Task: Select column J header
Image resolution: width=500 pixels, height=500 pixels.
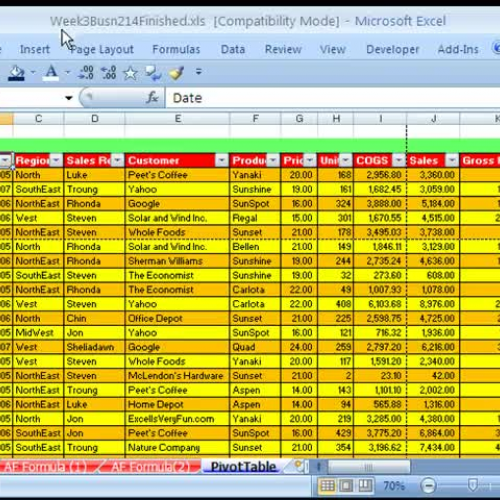Action: [x=433, y=119]
